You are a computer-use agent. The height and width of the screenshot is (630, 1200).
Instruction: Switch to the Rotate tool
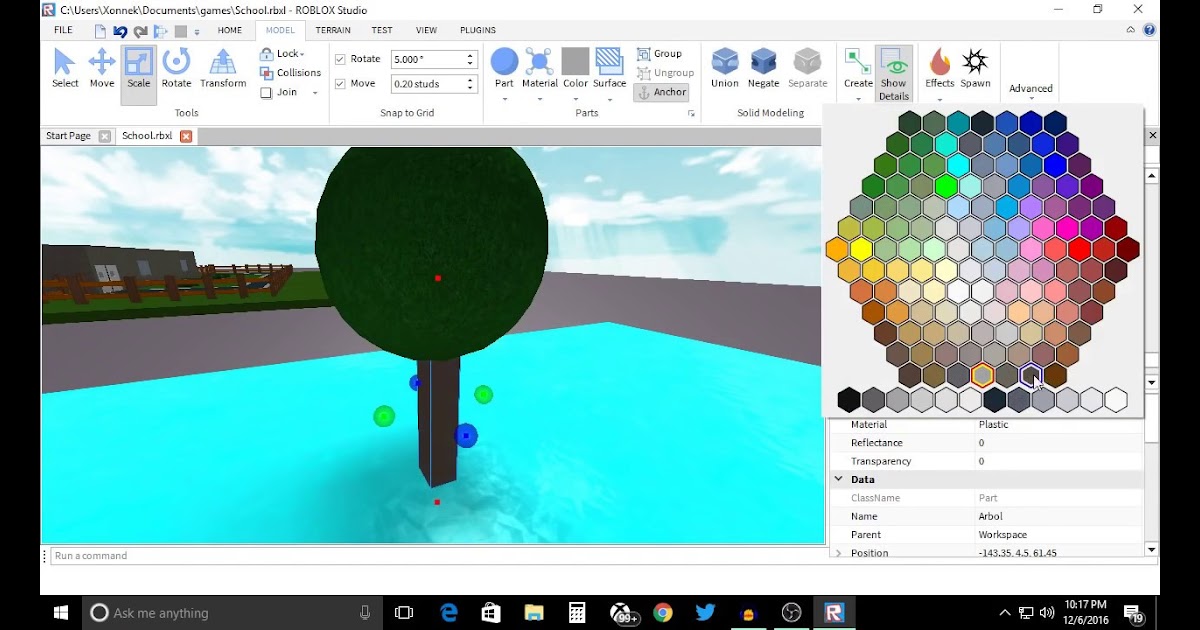coord(176,70)
